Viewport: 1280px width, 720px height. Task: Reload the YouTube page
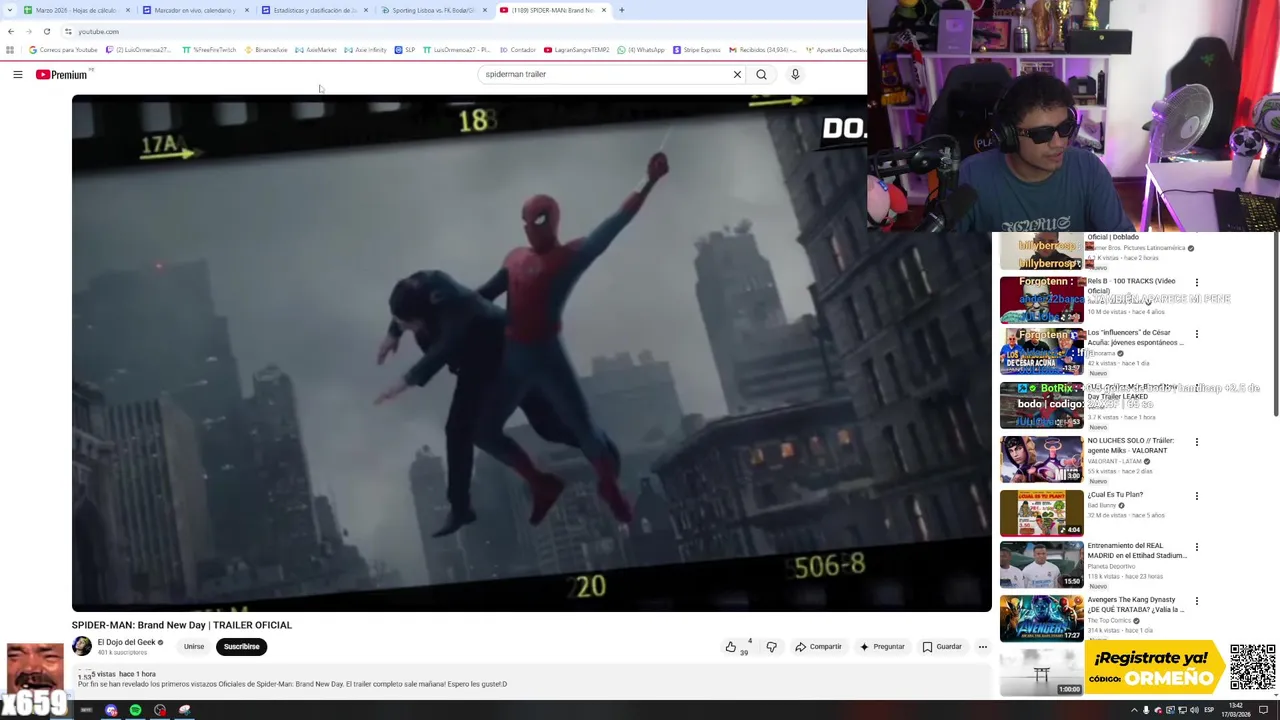click(x=46, y=31)
